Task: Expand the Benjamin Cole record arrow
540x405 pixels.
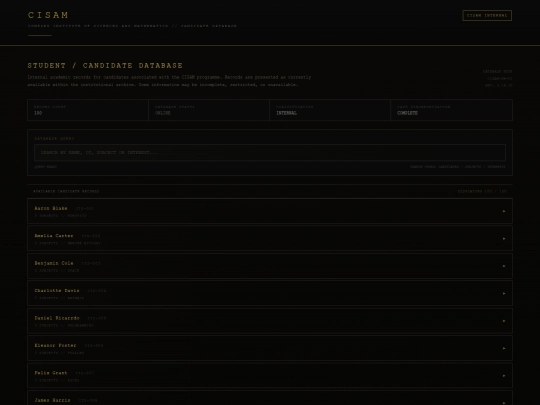Action: [x=504, y=266]
